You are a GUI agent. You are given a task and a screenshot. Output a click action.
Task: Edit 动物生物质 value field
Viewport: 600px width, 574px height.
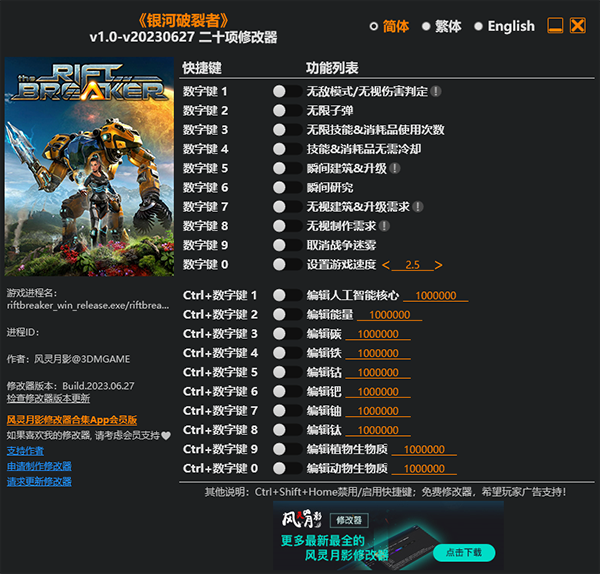pyautogui.click(x=424, y=469)
